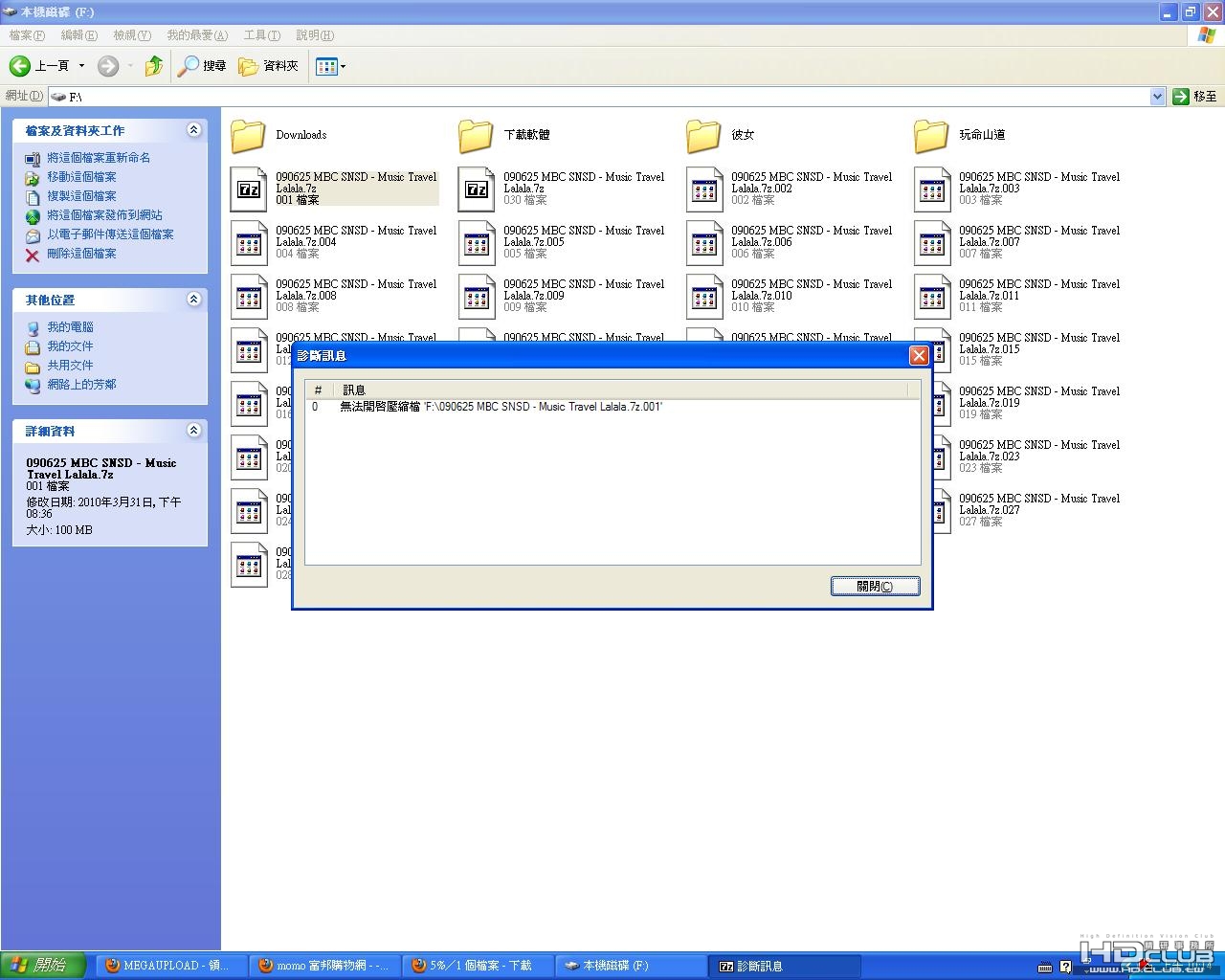Collapse the 檔案及資料夾工作 panel

pyautogui.click(x=194, y=130)
